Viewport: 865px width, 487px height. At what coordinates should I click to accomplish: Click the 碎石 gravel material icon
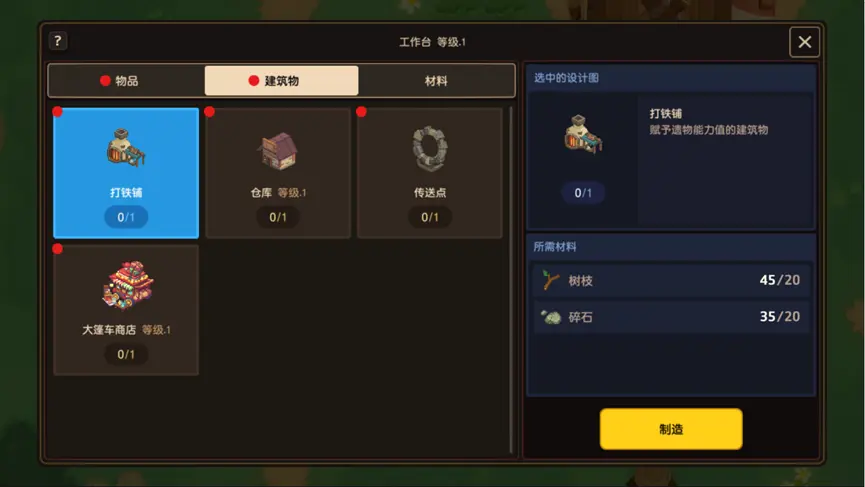551,317
